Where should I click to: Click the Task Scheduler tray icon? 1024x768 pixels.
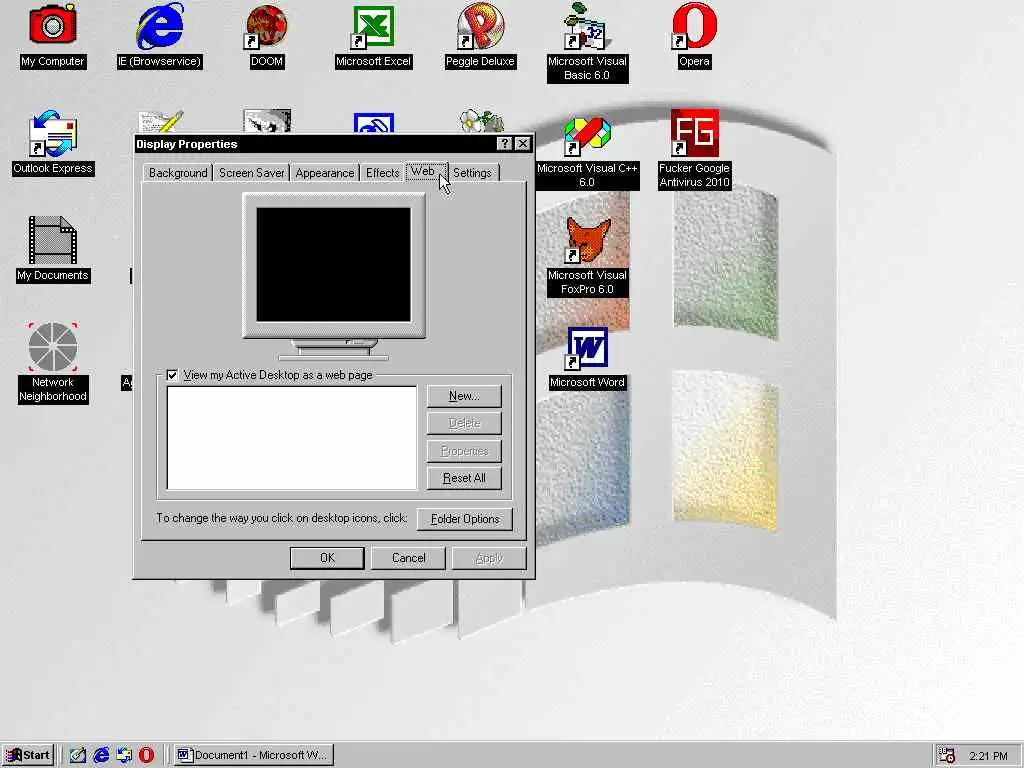point(947,755)
